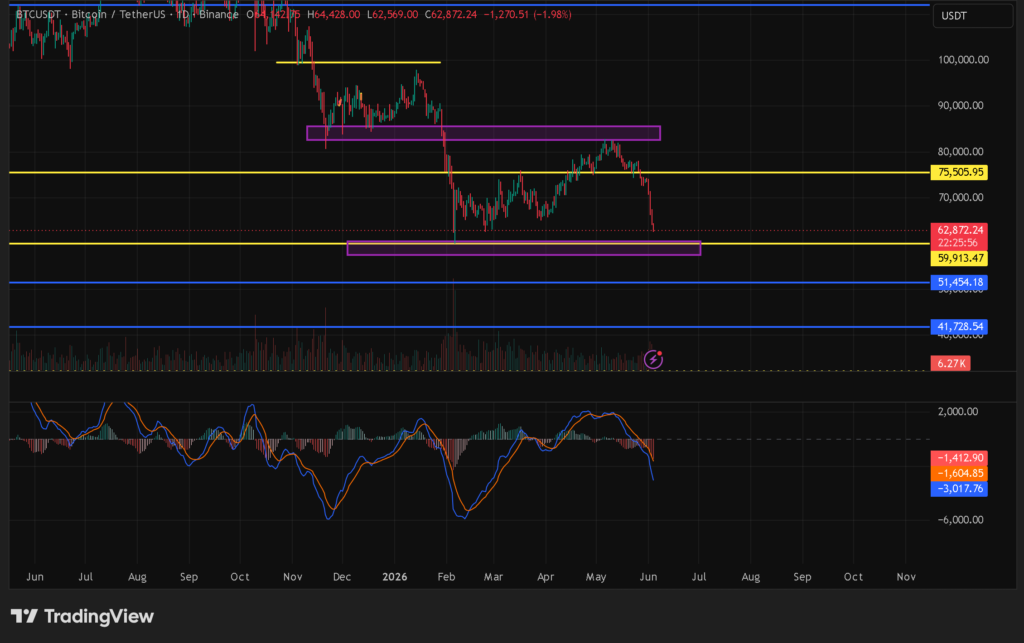Open the USDT currency selector
Image resolution: width=1024 pixels, height=643 pixels.
pos(972,16)
